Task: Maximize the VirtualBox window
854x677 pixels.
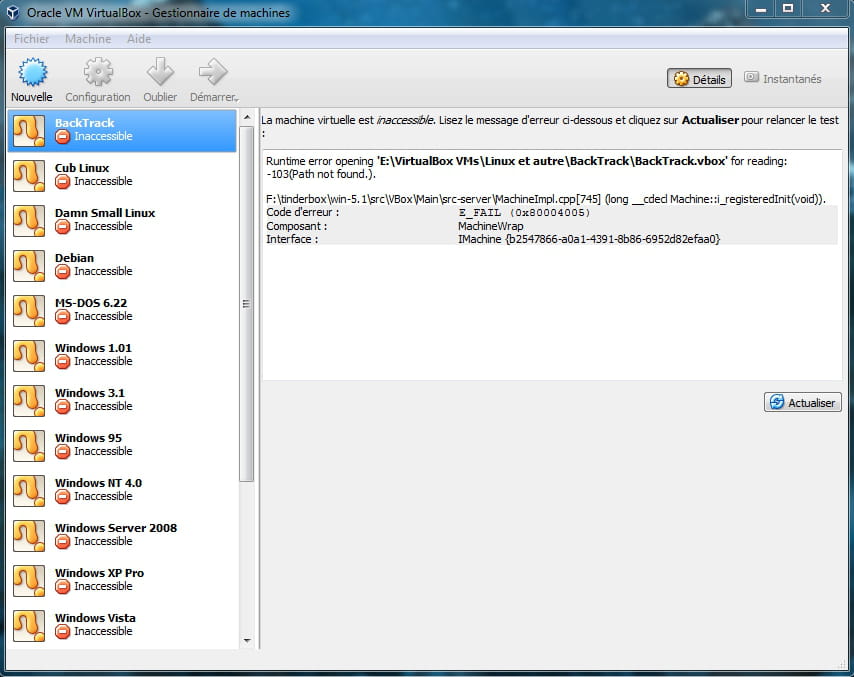Action: pos(788,9)
